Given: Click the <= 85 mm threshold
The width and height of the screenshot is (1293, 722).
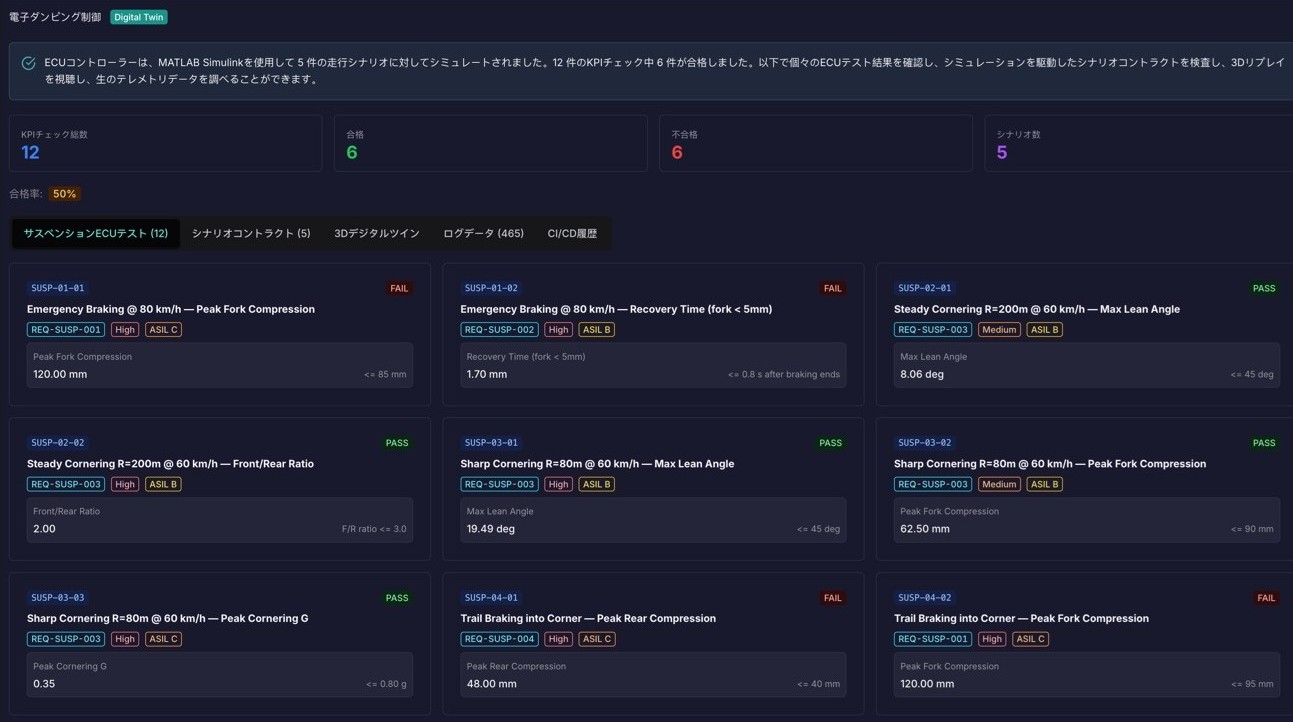Looking at the screenshot, I should [385, 375].
